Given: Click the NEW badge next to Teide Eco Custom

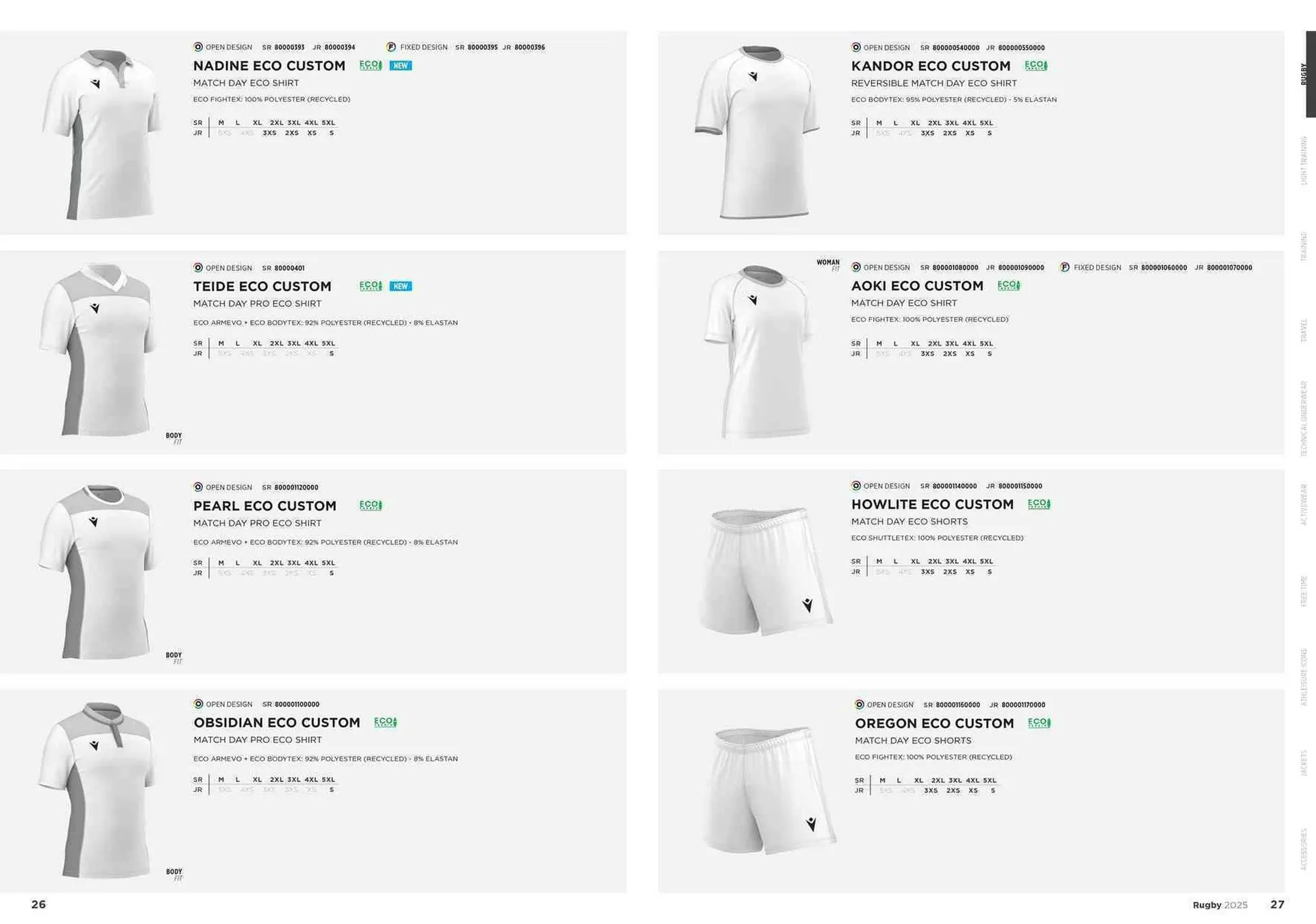Looking at the screenshot, I should tap(400, 286).
